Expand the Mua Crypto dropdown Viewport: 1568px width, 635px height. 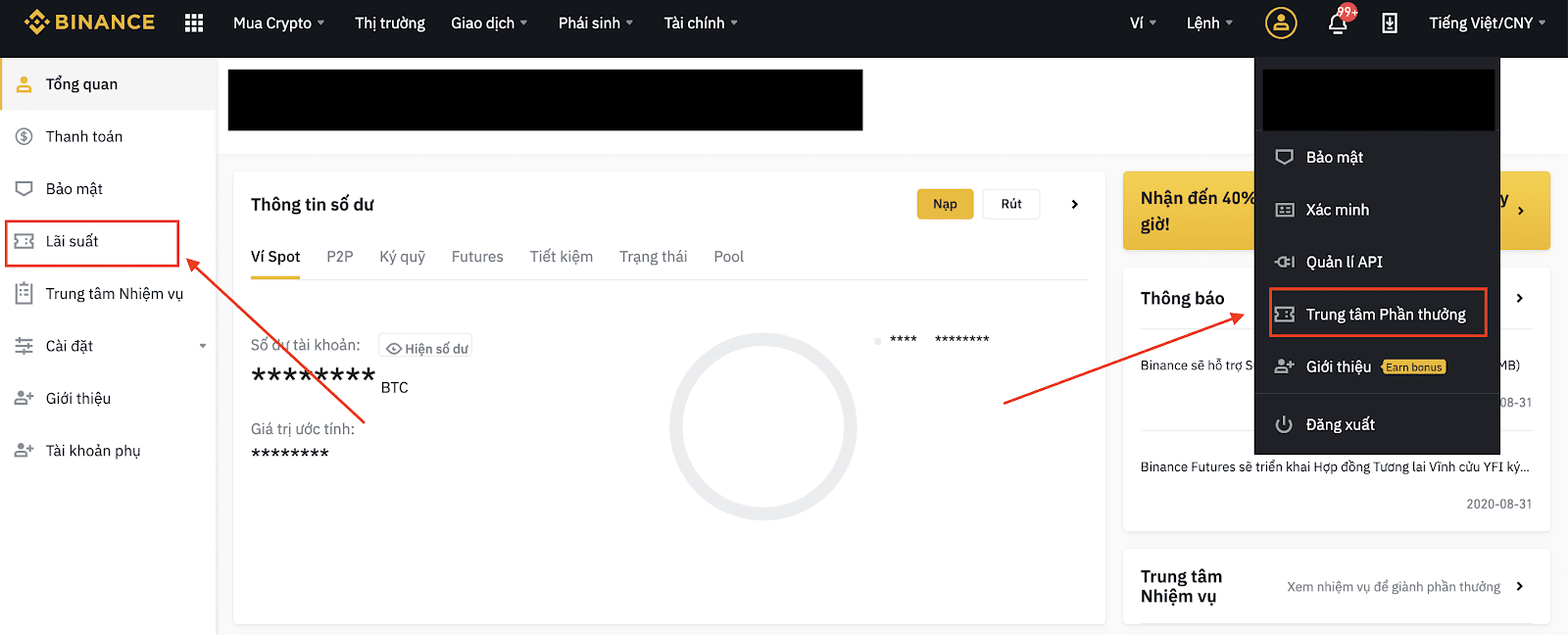(278, 23)
